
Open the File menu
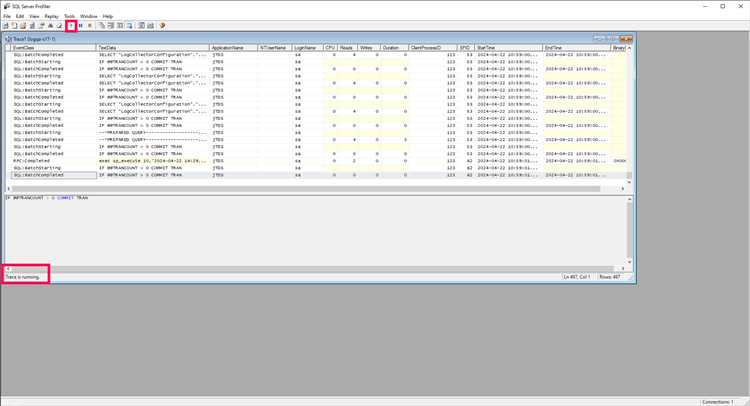(x=7, y=16)
